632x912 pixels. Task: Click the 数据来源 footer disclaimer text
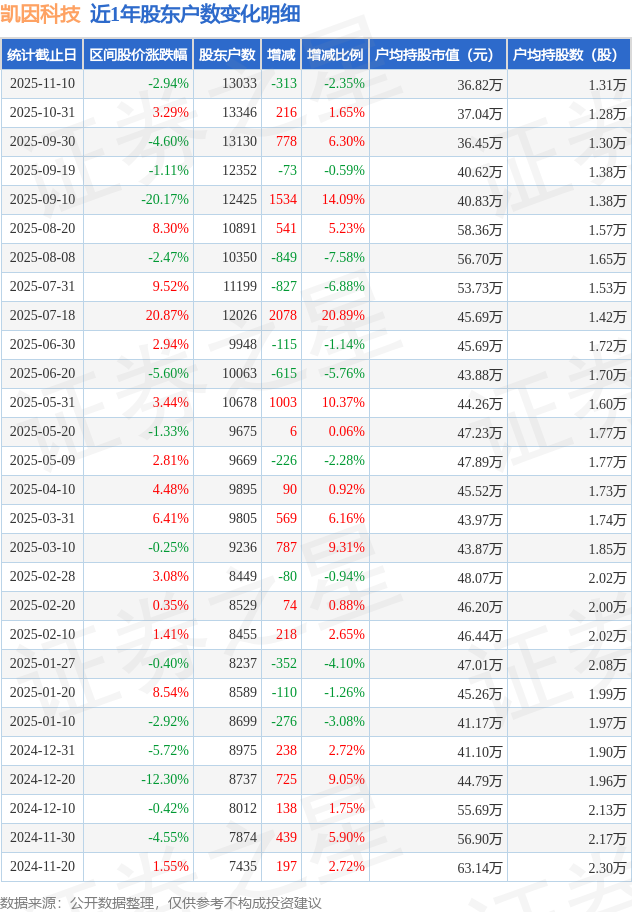[161, 902]
